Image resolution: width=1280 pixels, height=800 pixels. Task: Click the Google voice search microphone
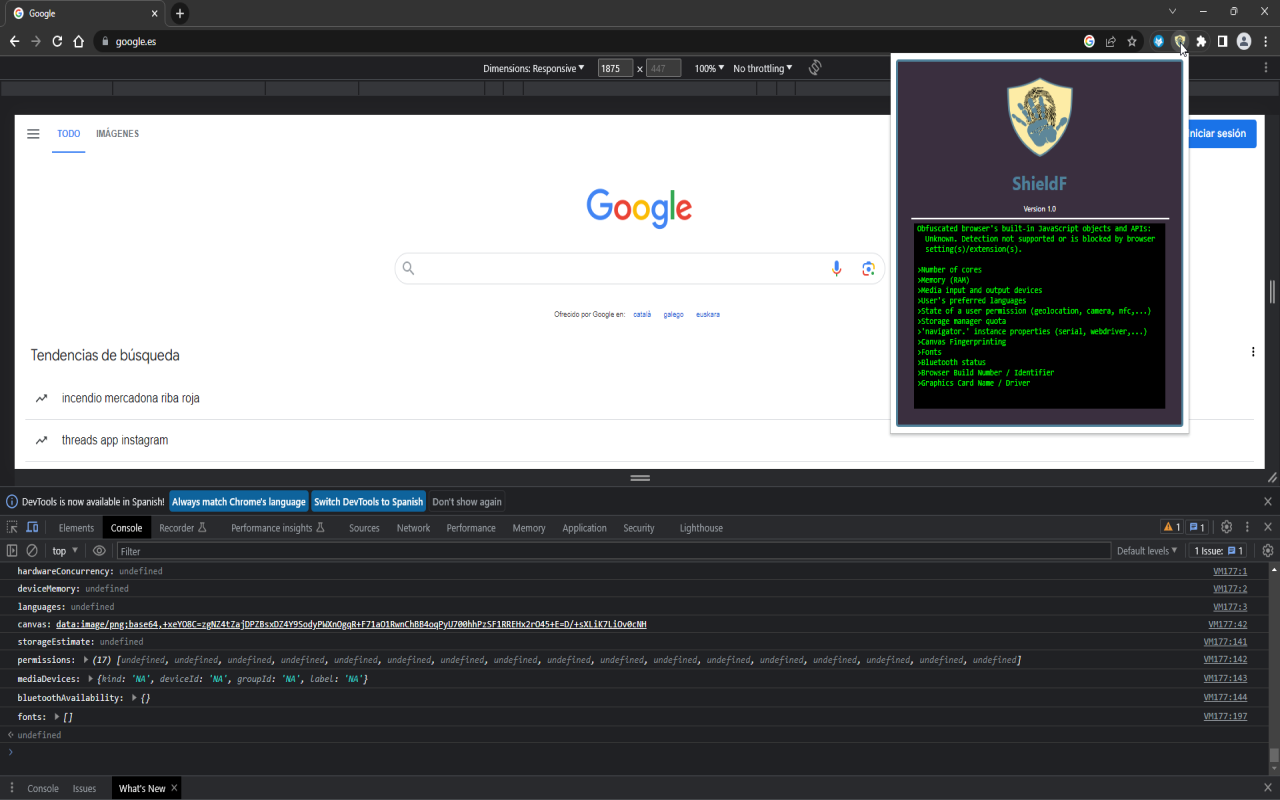837,268
